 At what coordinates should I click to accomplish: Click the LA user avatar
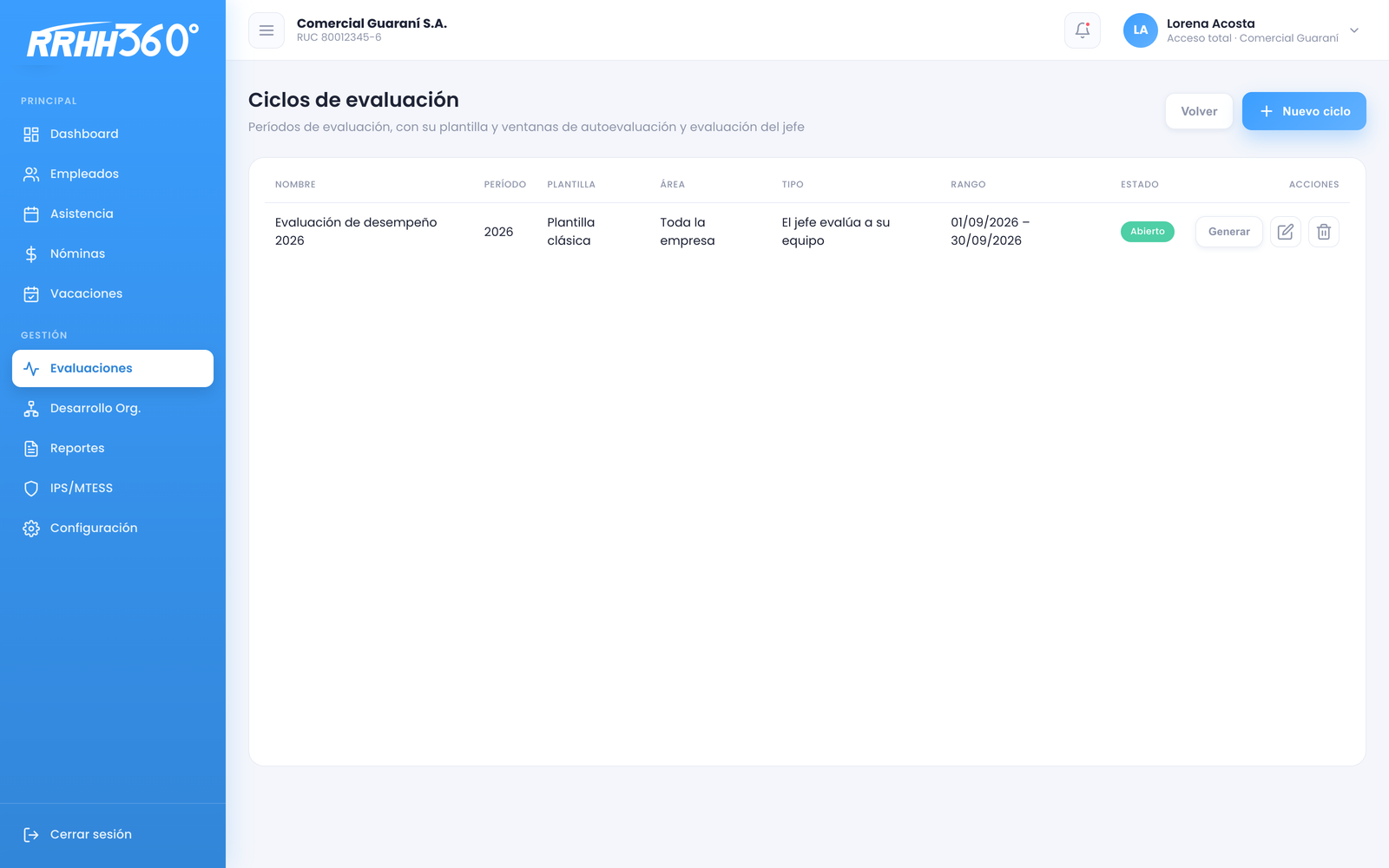[x=1141, y=30]
